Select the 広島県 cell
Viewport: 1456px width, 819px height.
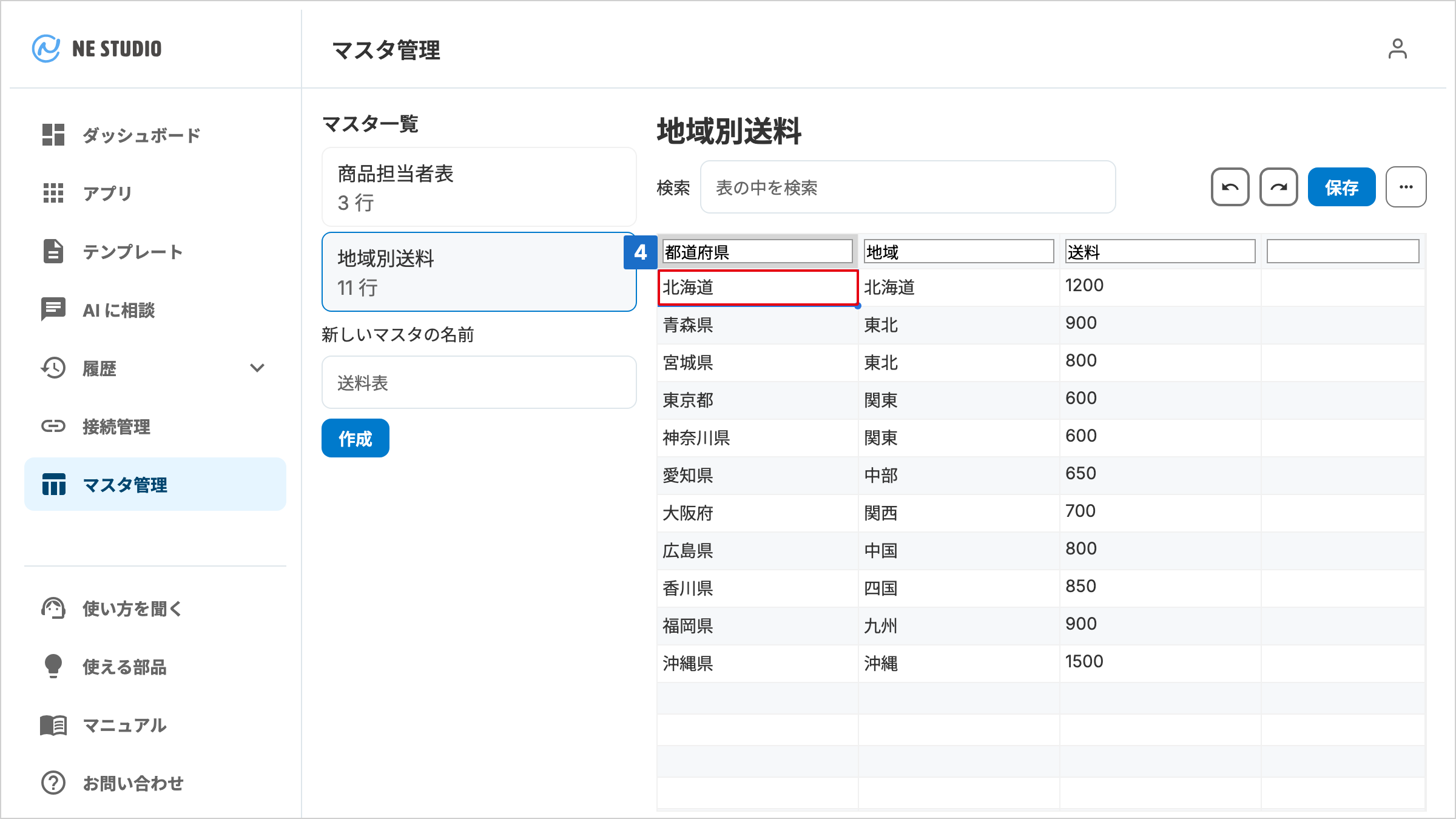coord(758,551)
